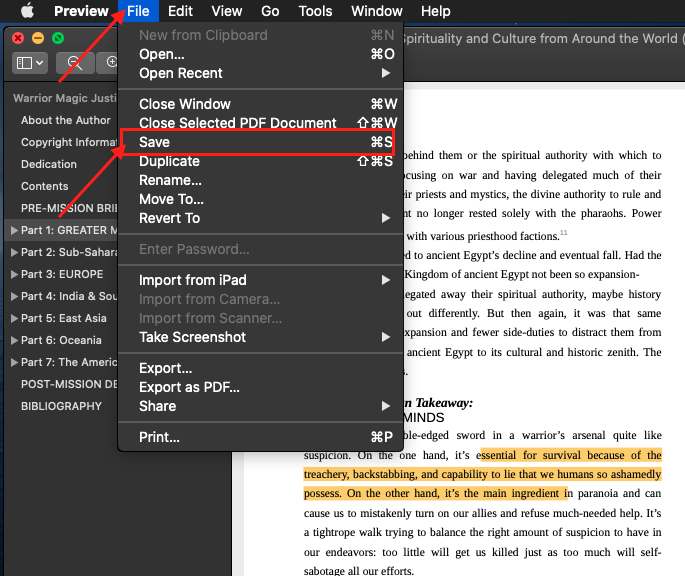Open the Window menu
The height and width of the screenshot is (576, 685).
(377, 11)
